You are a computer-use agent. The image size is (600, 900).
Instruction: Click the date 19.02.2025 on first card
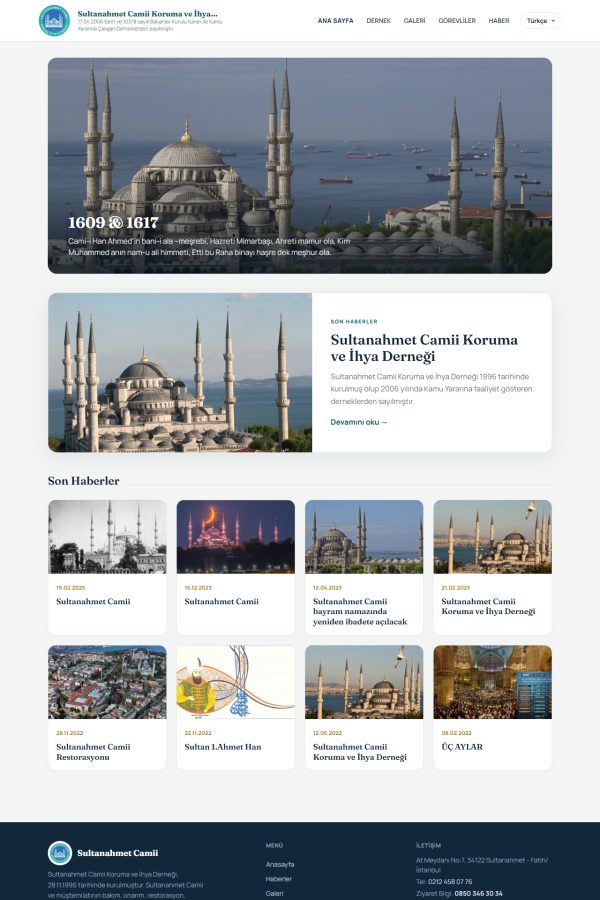click(70, 588)
